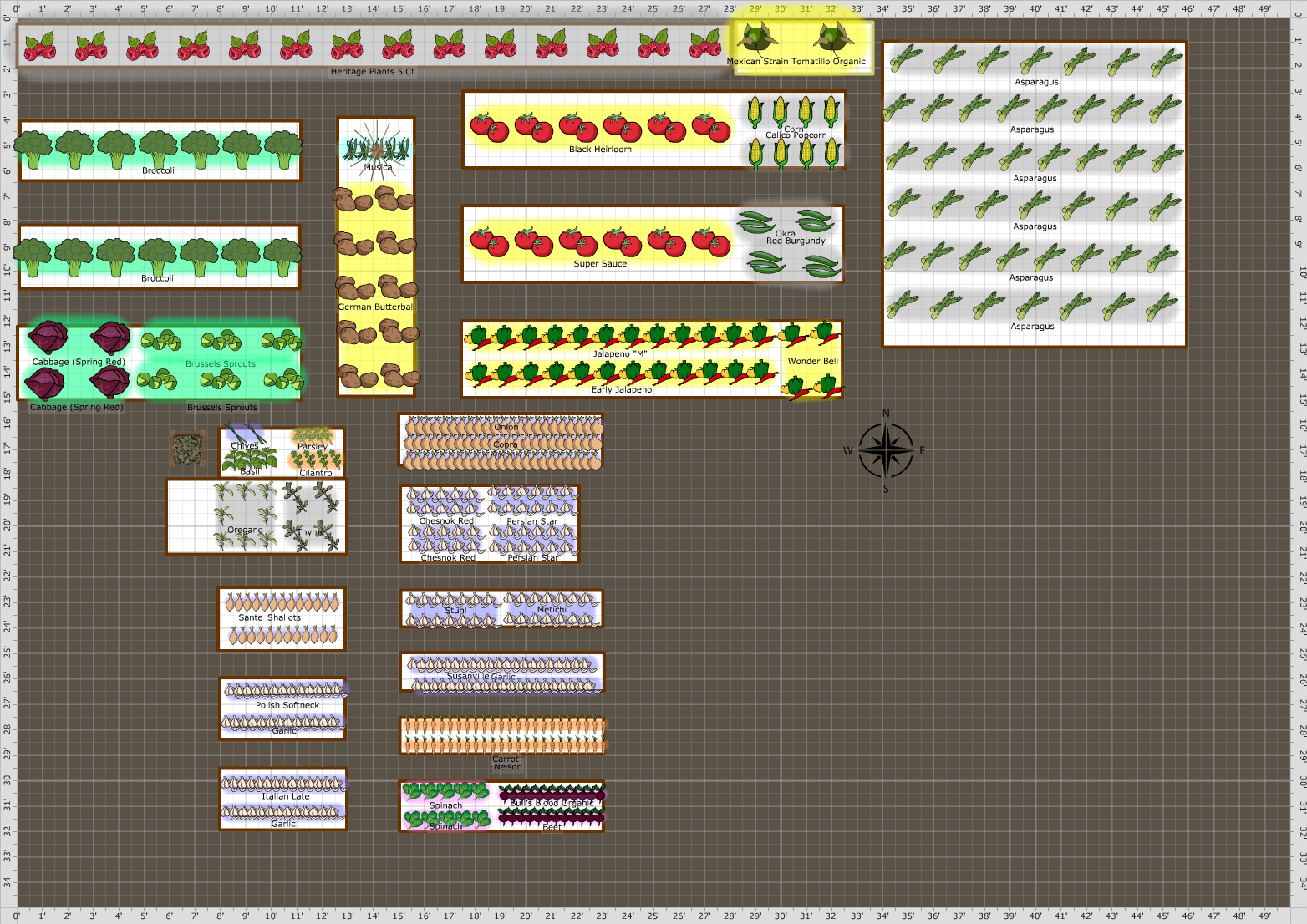
Task: Select the 'Mexican Strain Tomatillo Organic' label
Action: [796, 62]
